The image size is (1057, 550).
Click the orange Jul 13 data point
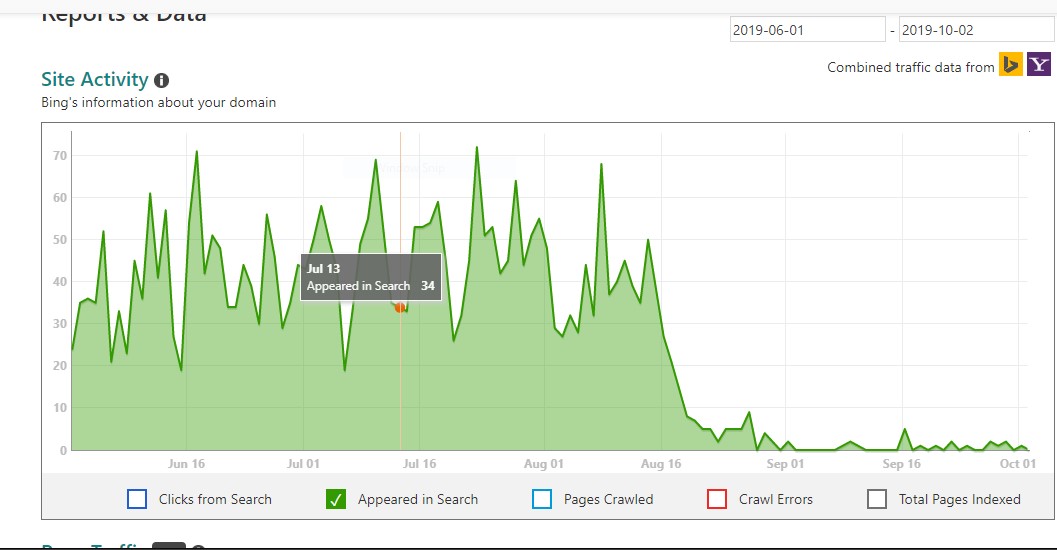click(400, 307)
